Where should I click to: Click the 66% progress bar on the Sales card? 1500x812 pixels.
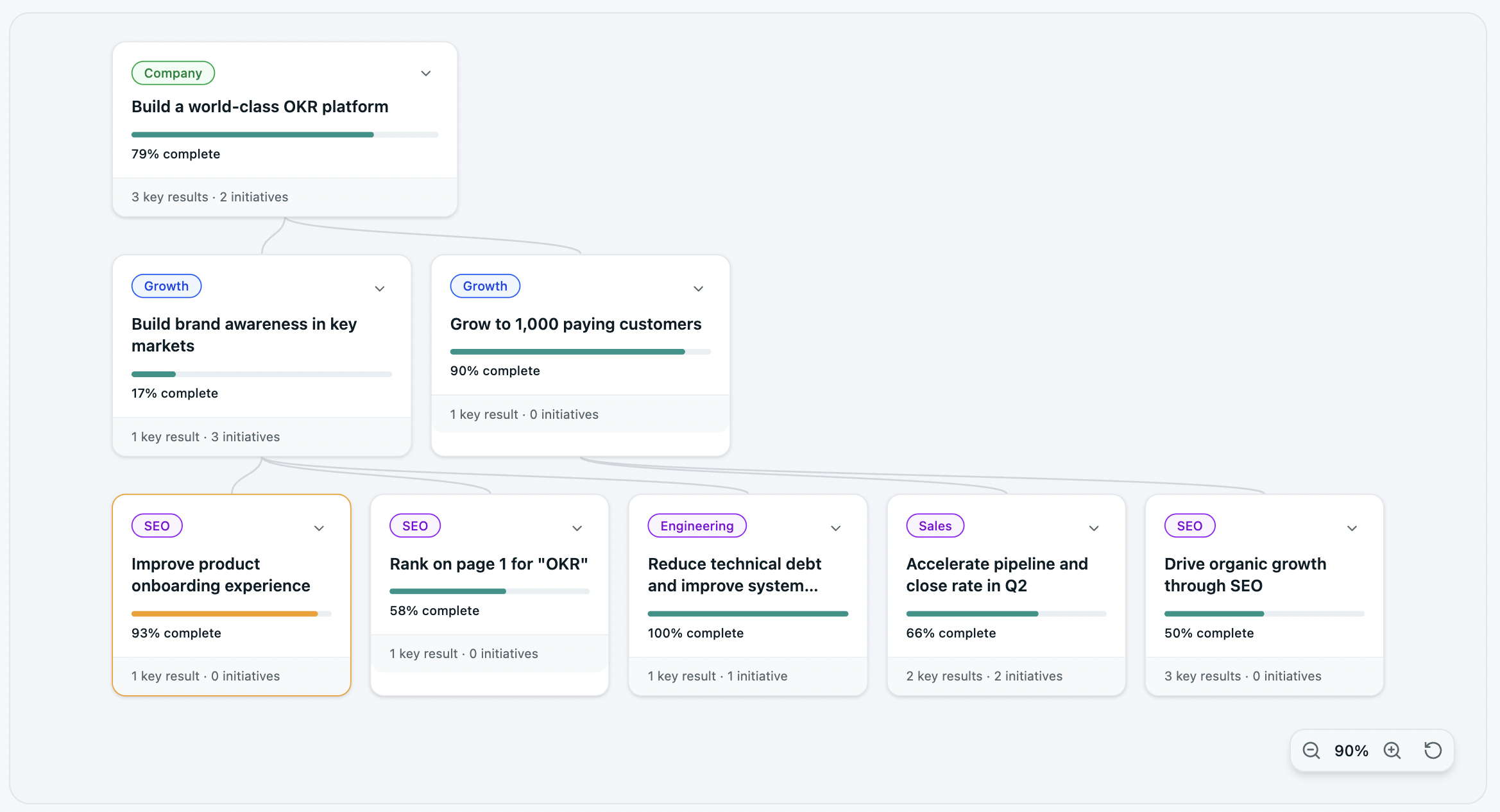click(x=1007, y=614)
